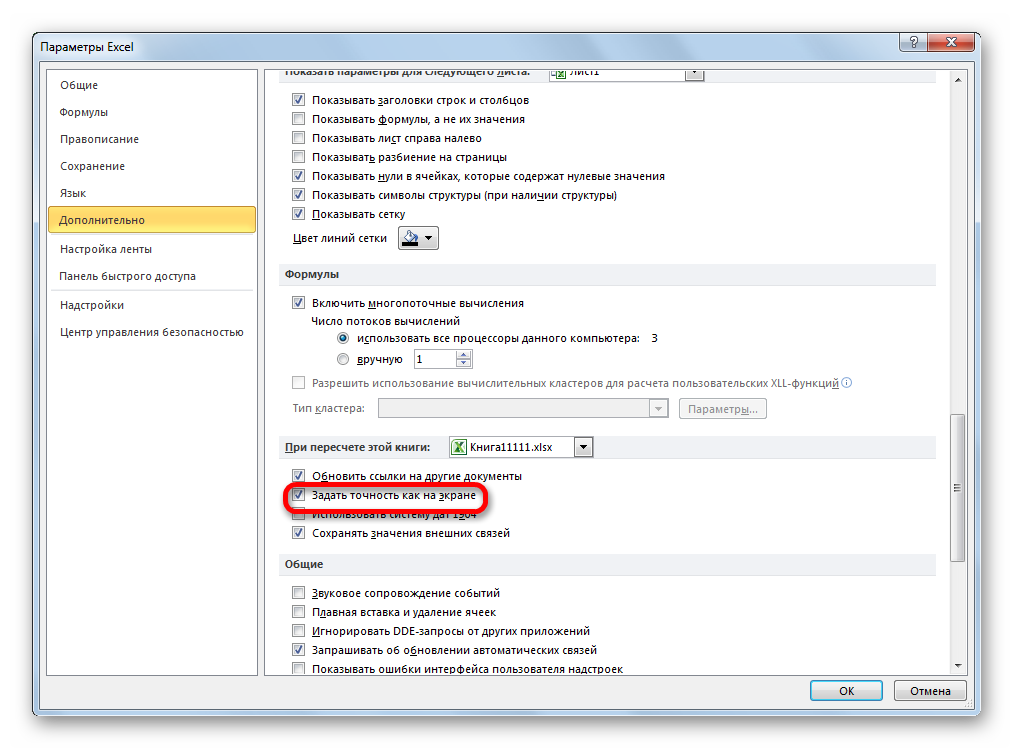The height and width of the screenshot is (749, 1014).
Task: Enable Звуковое сопровождение событий checkbox
Action: click(298, 593)
